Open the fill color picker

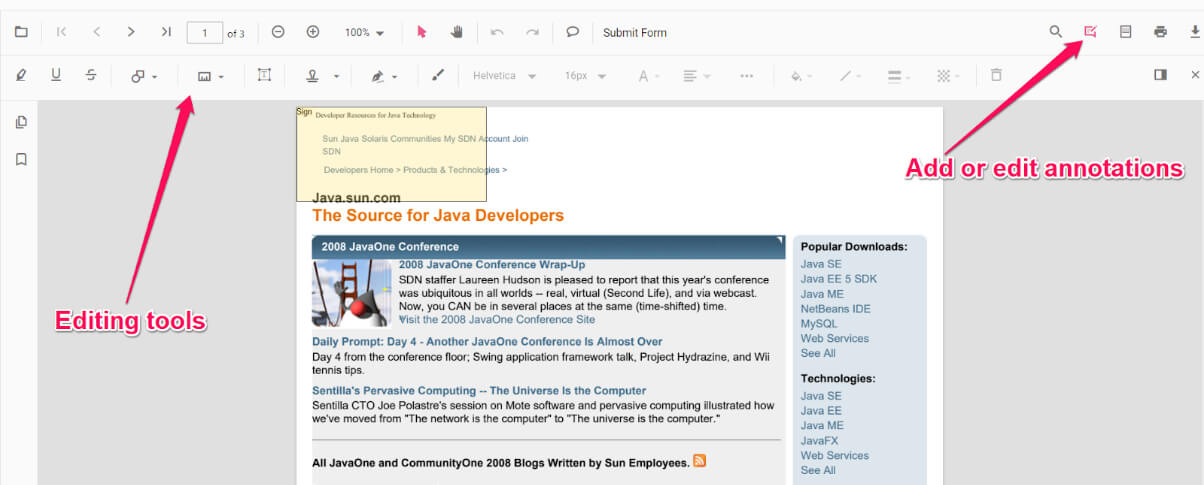click(x=801, y=76)
